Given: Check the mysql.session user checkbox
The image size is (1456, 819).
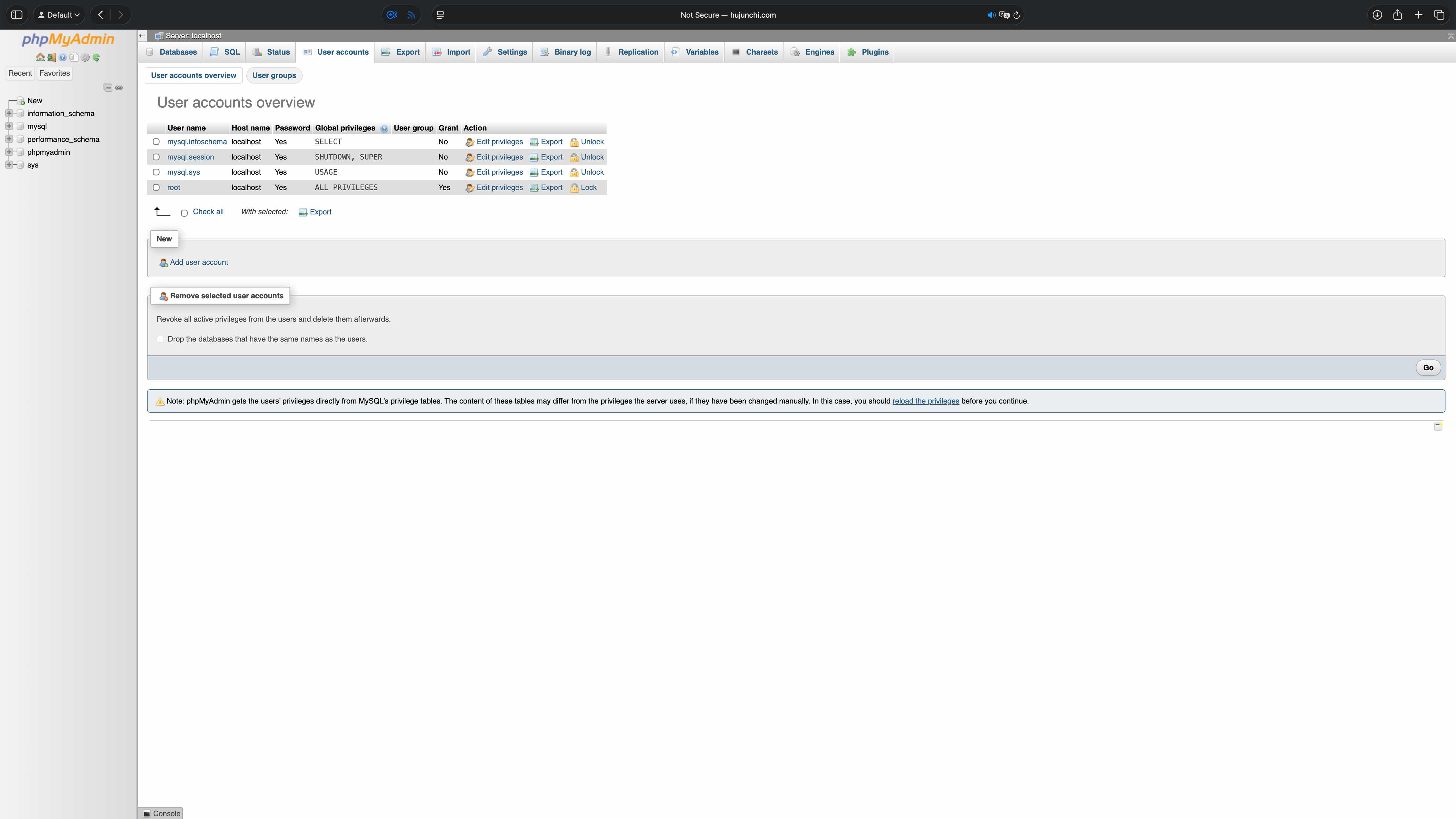Looking at the screenshot, I should pos(156,157).
